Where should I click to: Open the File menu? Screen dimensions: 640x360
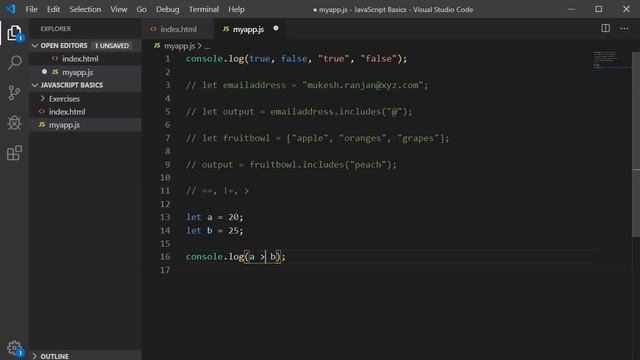31,9
